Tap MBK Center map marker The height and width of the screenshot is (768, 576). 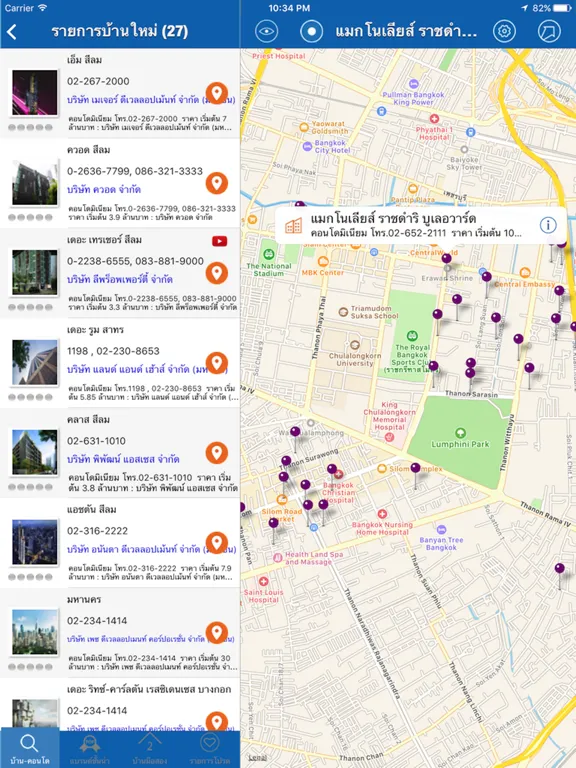point(323,262)
